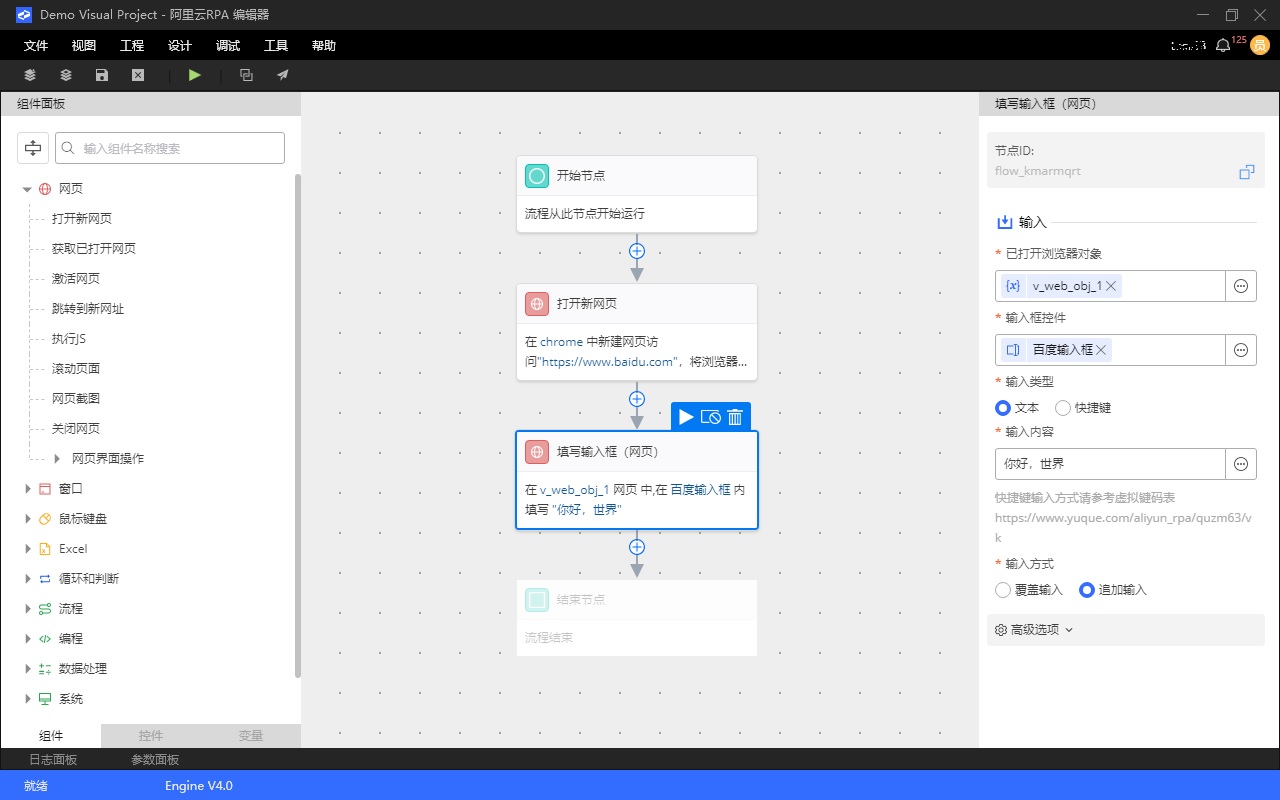
Task: Copy node ID using the copy icon
Action: pos(1246,172)
